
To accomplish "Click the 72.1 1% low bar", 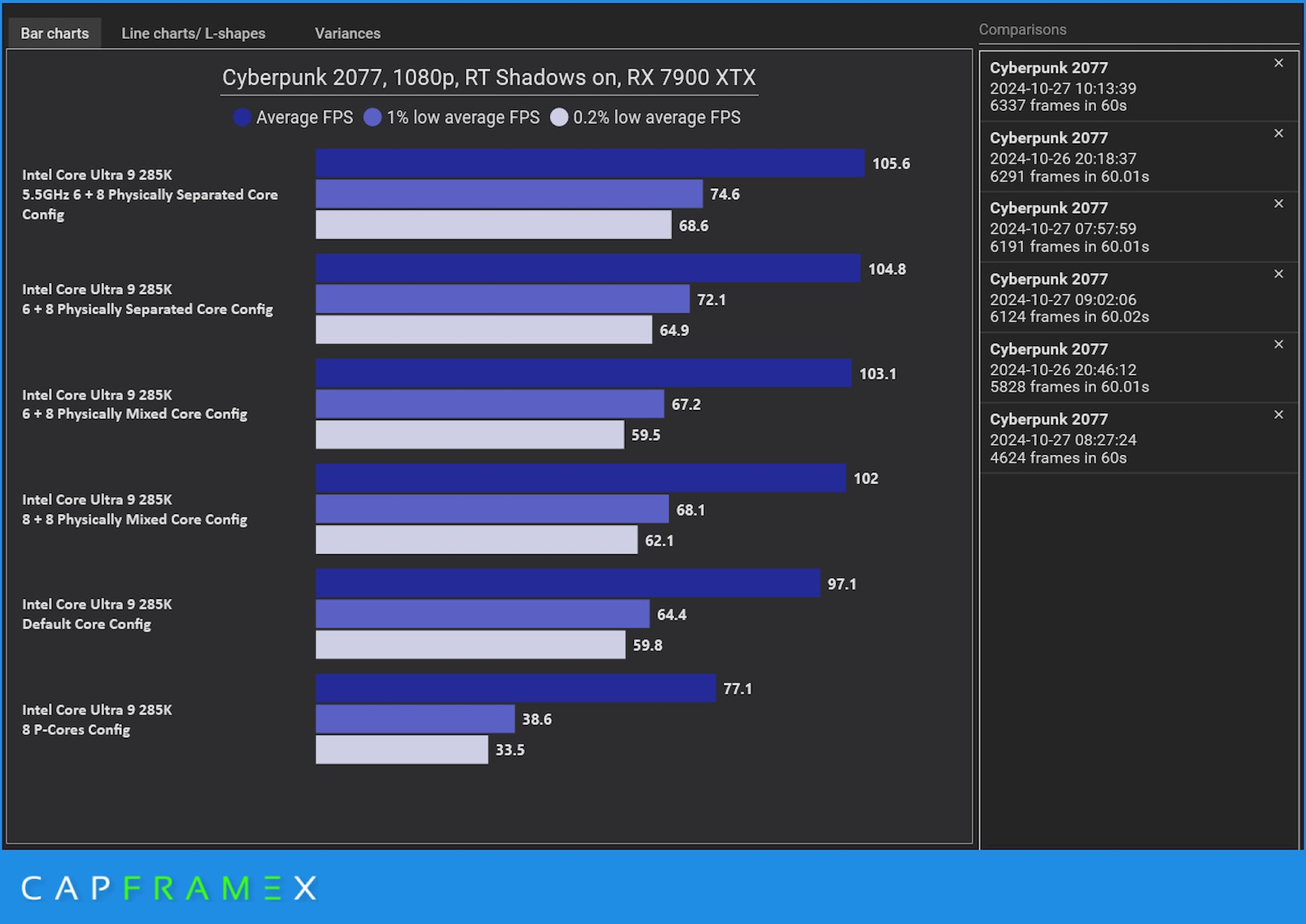I will [503, 298].
